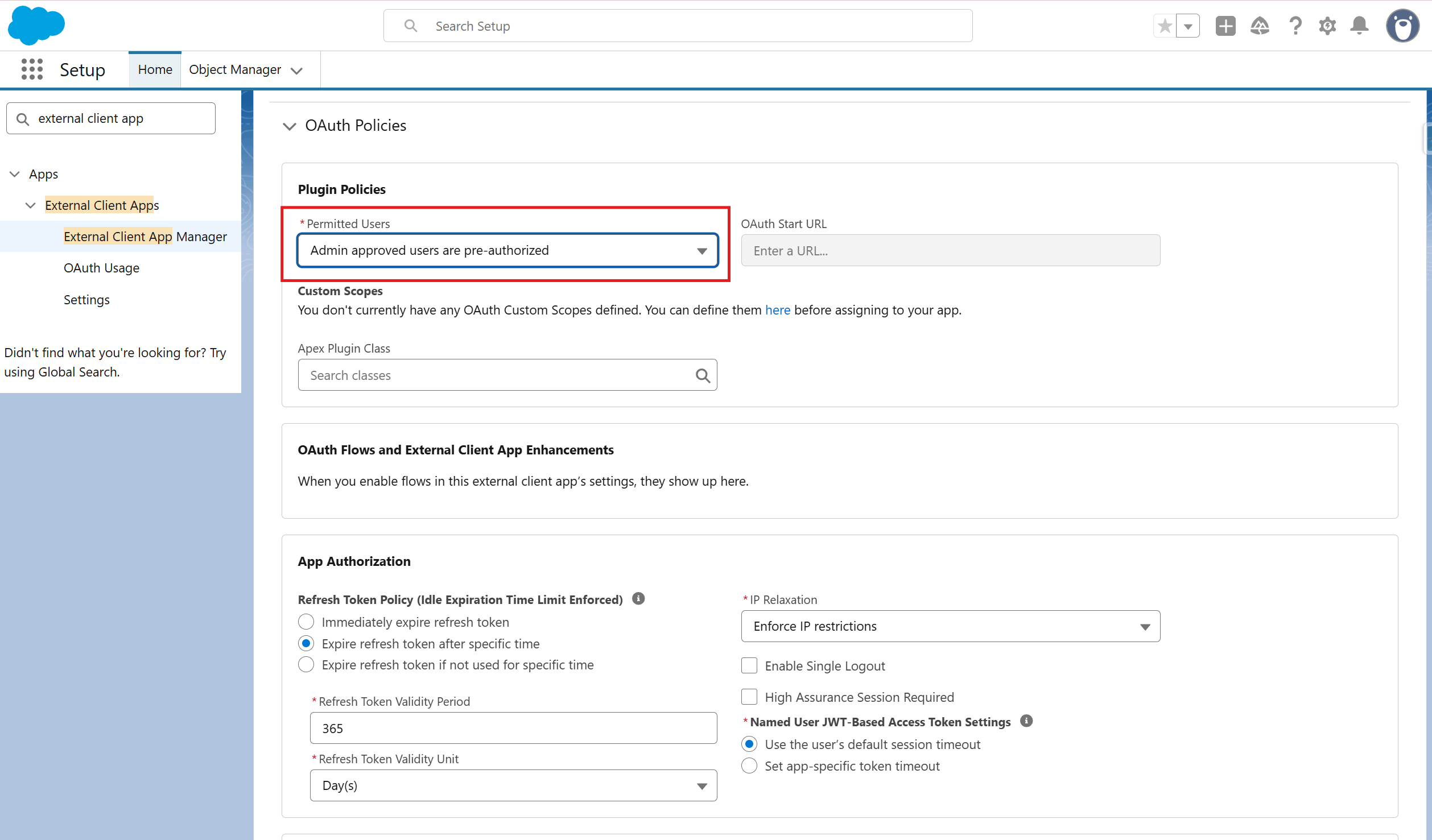Switch to the Home tab
1432x840 pixels.
tap(155, 69)
